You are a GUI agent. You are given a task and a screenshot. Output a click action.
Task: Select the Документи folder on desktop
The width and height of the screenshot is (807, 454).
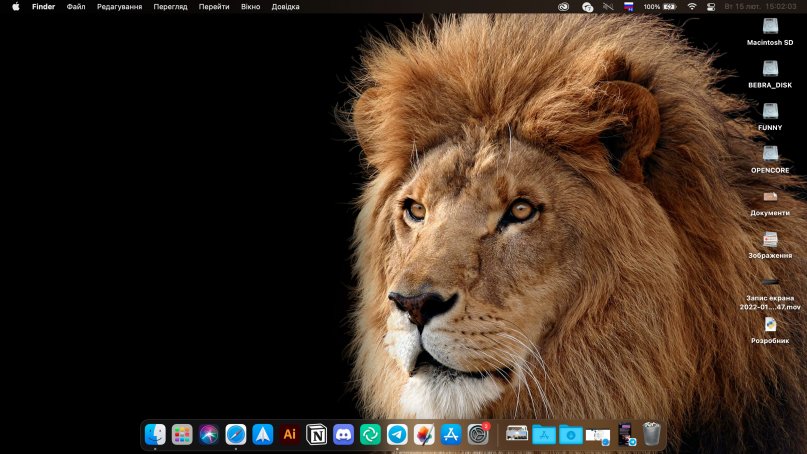pos(770,197)
